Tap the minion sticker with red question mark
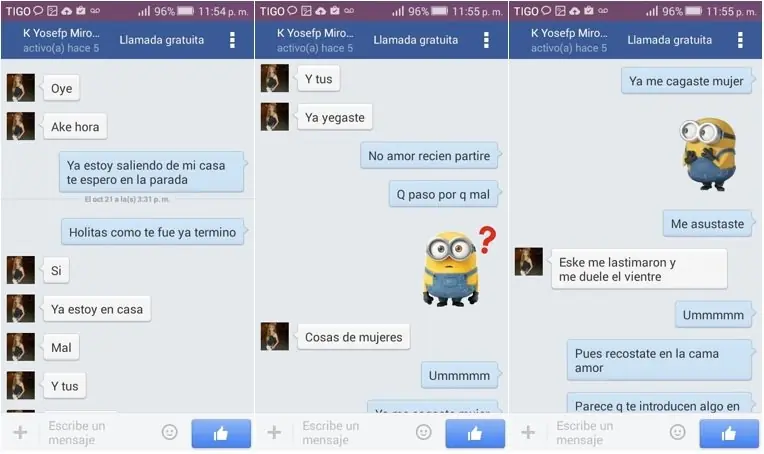The height and width of the screenshot is (454, 764). [458, 266]
